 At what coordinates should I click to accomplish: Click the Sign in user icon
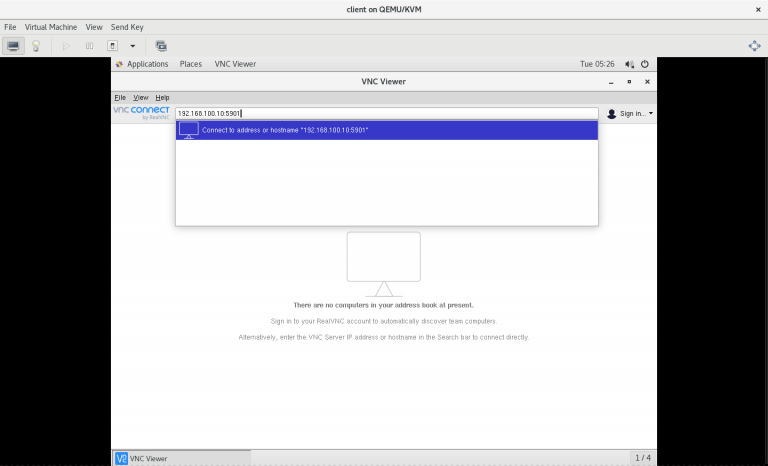click(x=611, y=114)
